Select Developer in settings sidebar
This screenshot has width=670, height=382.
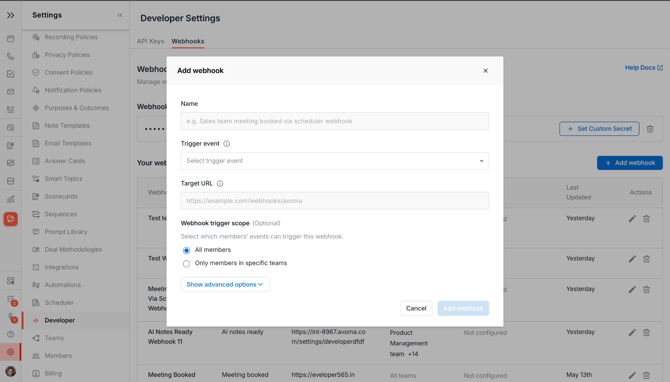click(59, 320)
